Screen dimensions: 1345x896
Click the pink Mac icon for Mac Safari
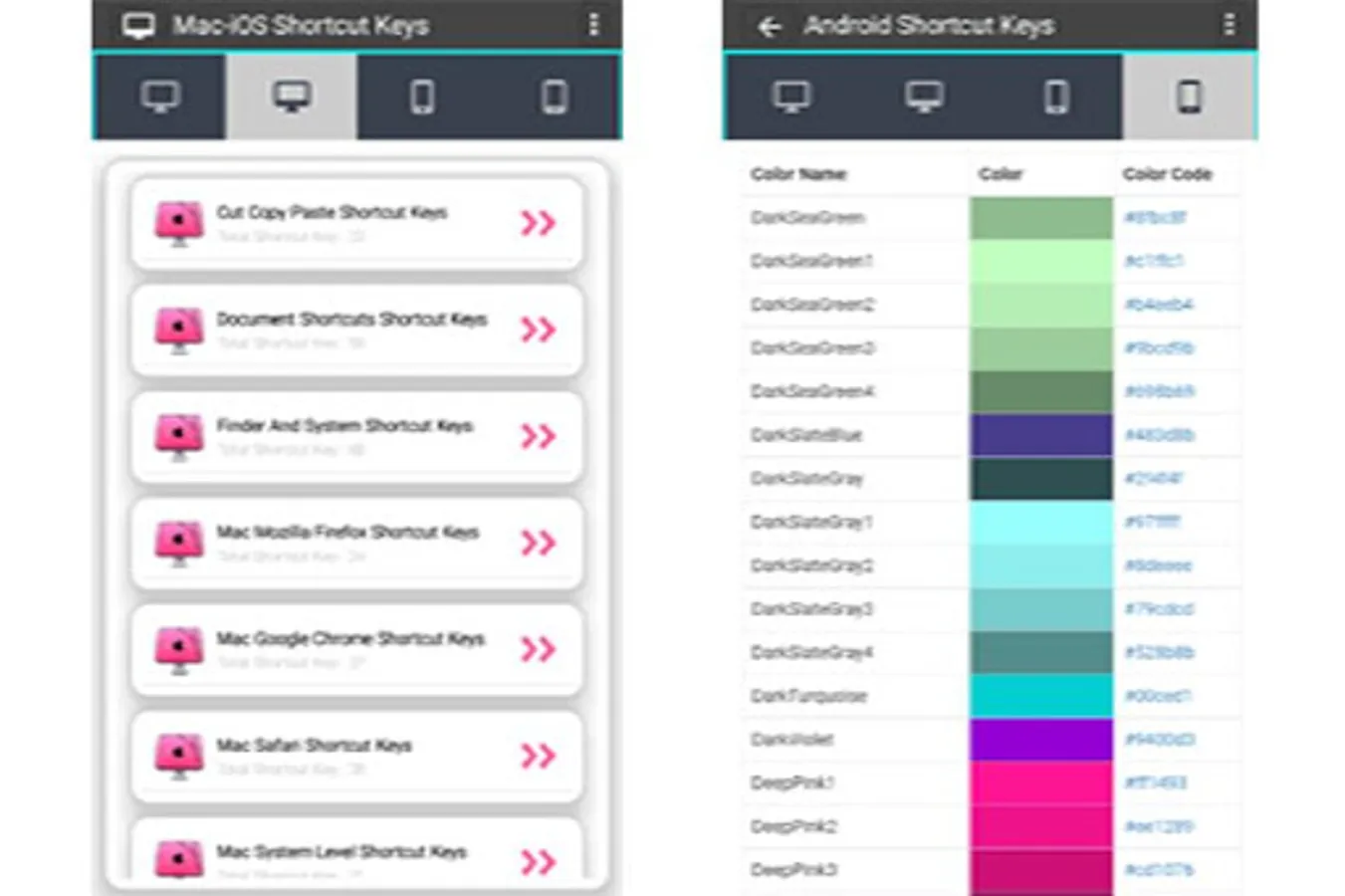click(x=179, y=755)
